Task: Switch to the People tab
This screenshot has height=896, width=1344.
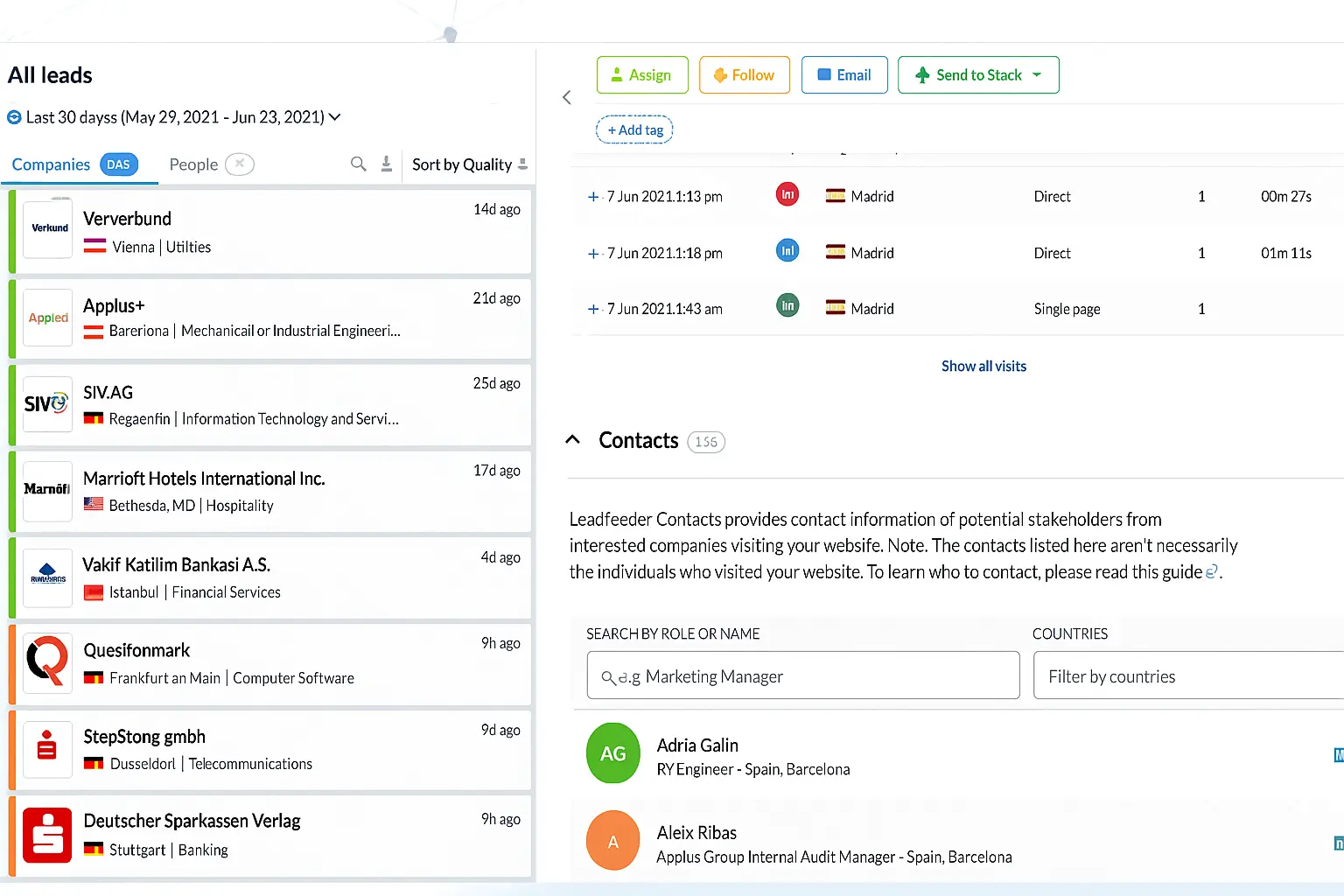Action: point(193,164)
